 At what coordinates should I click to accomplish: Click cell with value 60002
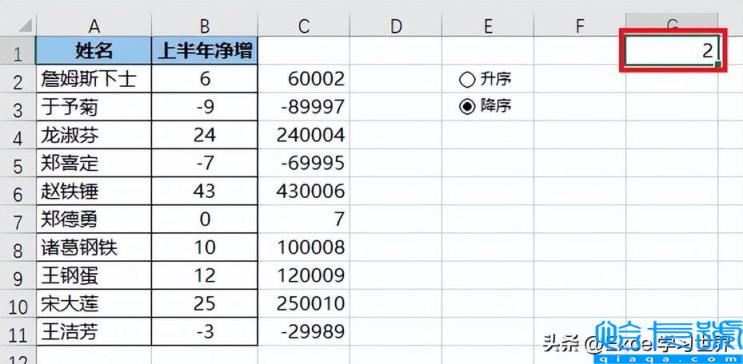tap(304, 79)
